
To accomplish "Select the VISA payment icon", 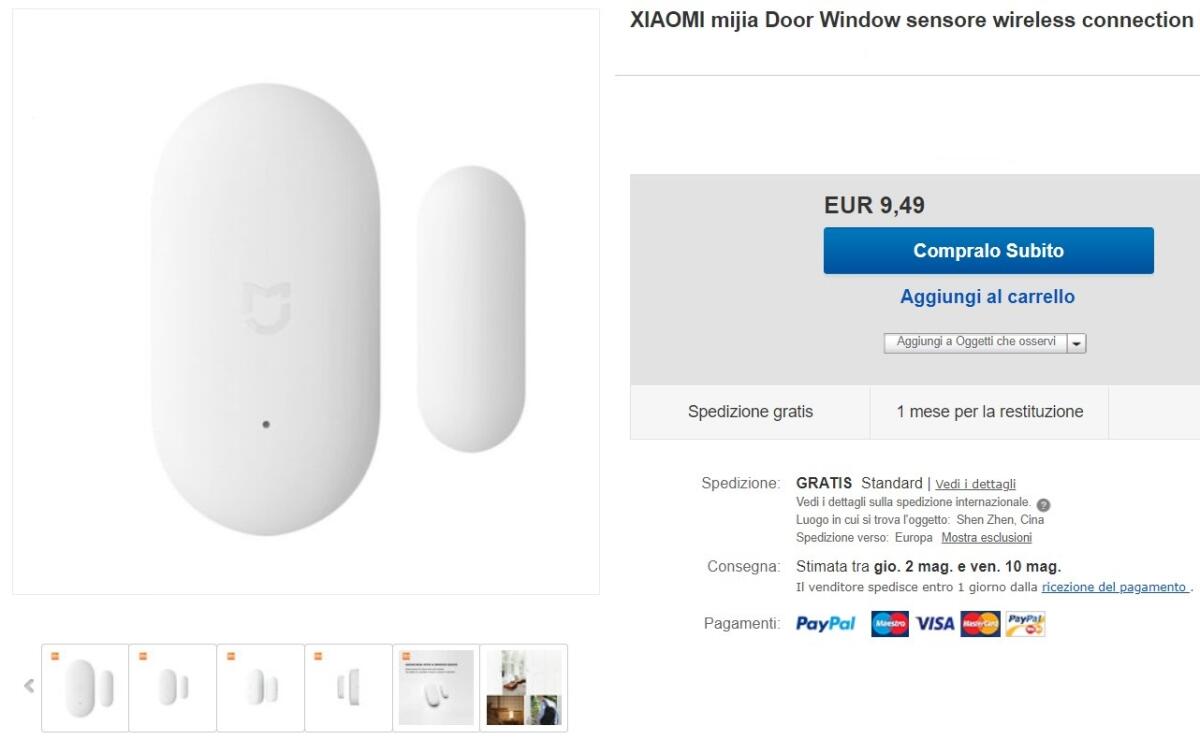I will click(935, 623).
